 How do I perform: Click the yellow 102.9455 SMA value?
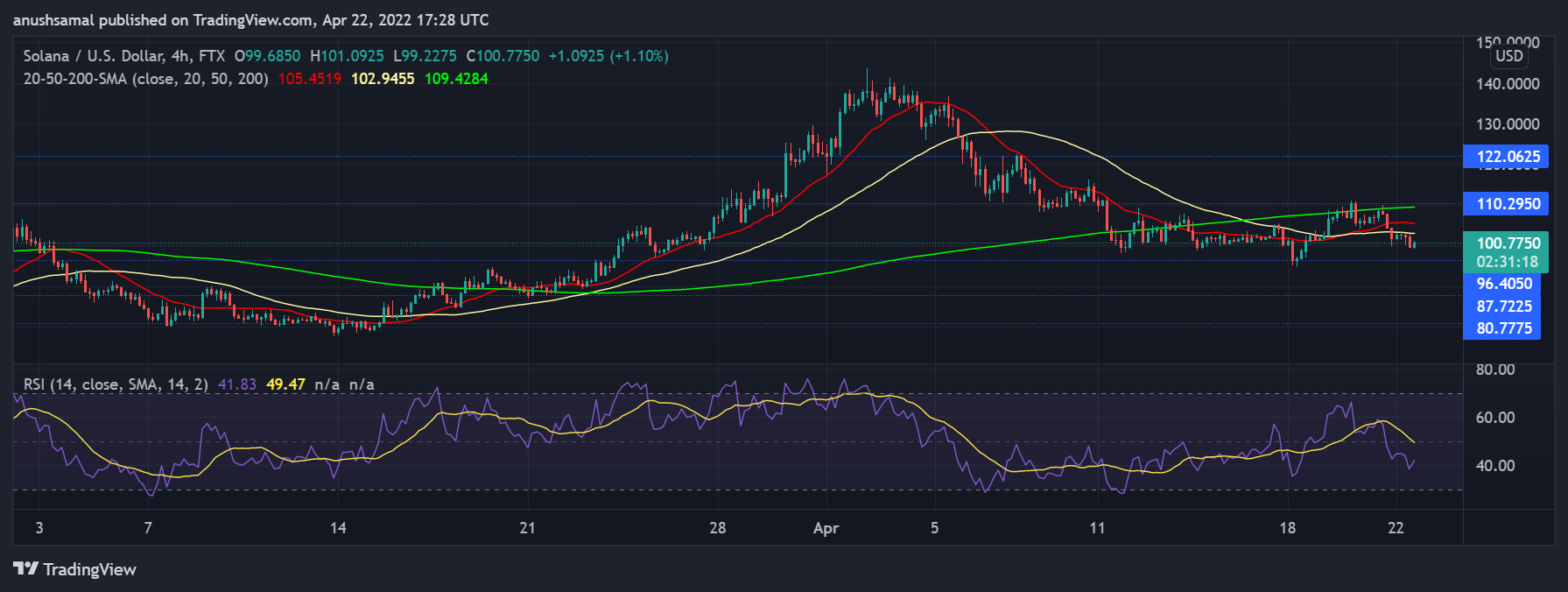(x=383, y=79)
